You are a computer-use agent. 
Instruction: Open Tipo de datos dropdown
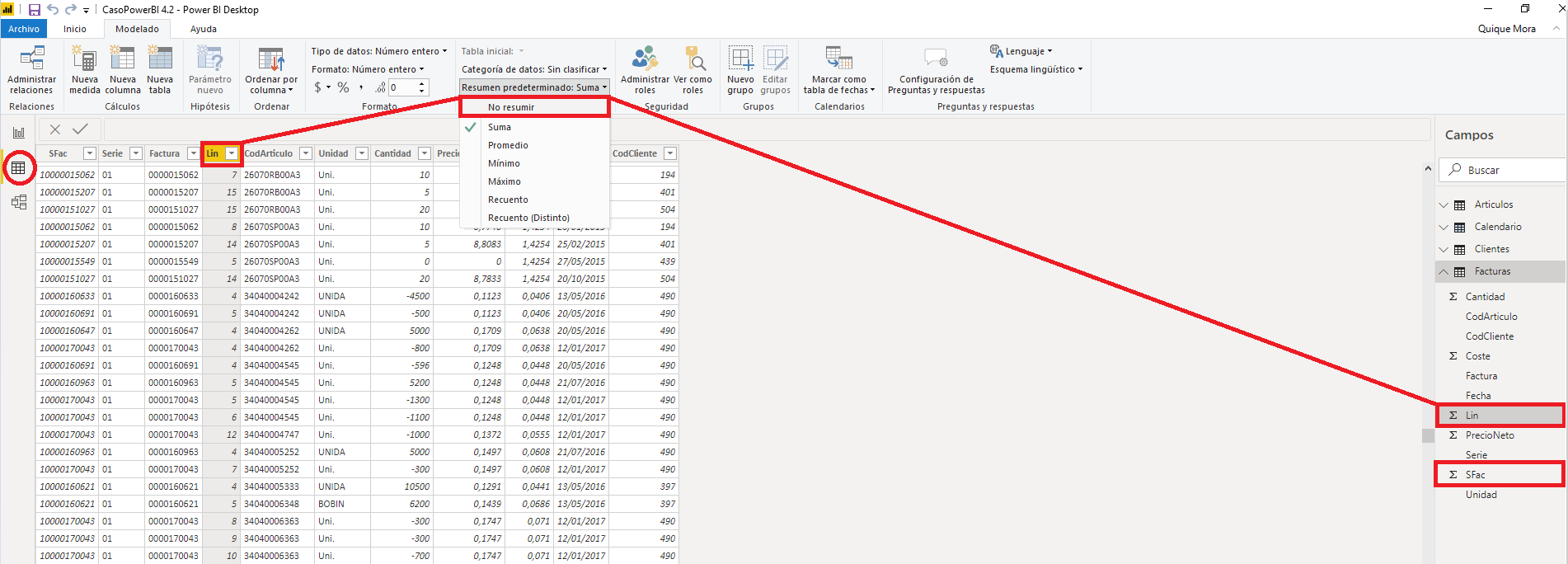click(379, 51)
